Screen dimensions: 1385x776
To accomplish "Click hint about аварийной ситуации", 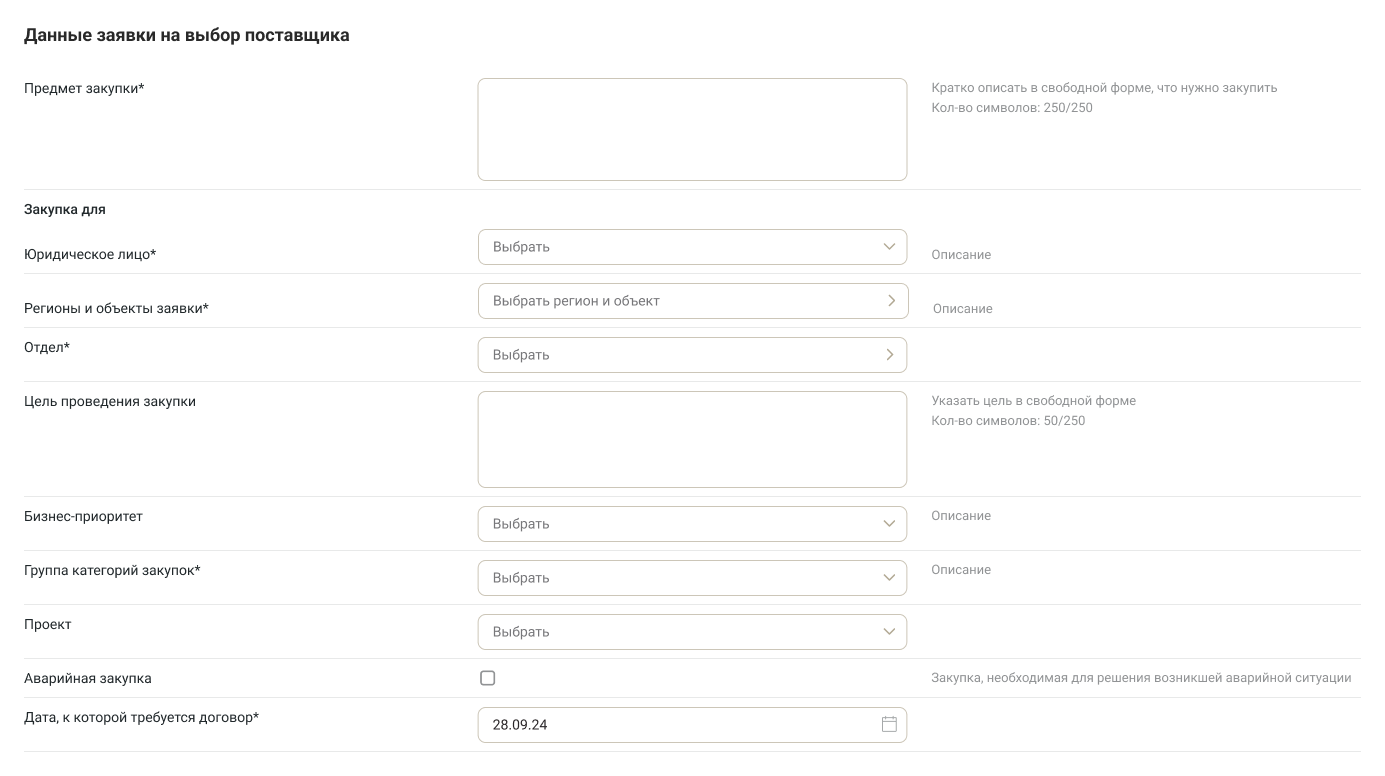I will pos(1141,677).
